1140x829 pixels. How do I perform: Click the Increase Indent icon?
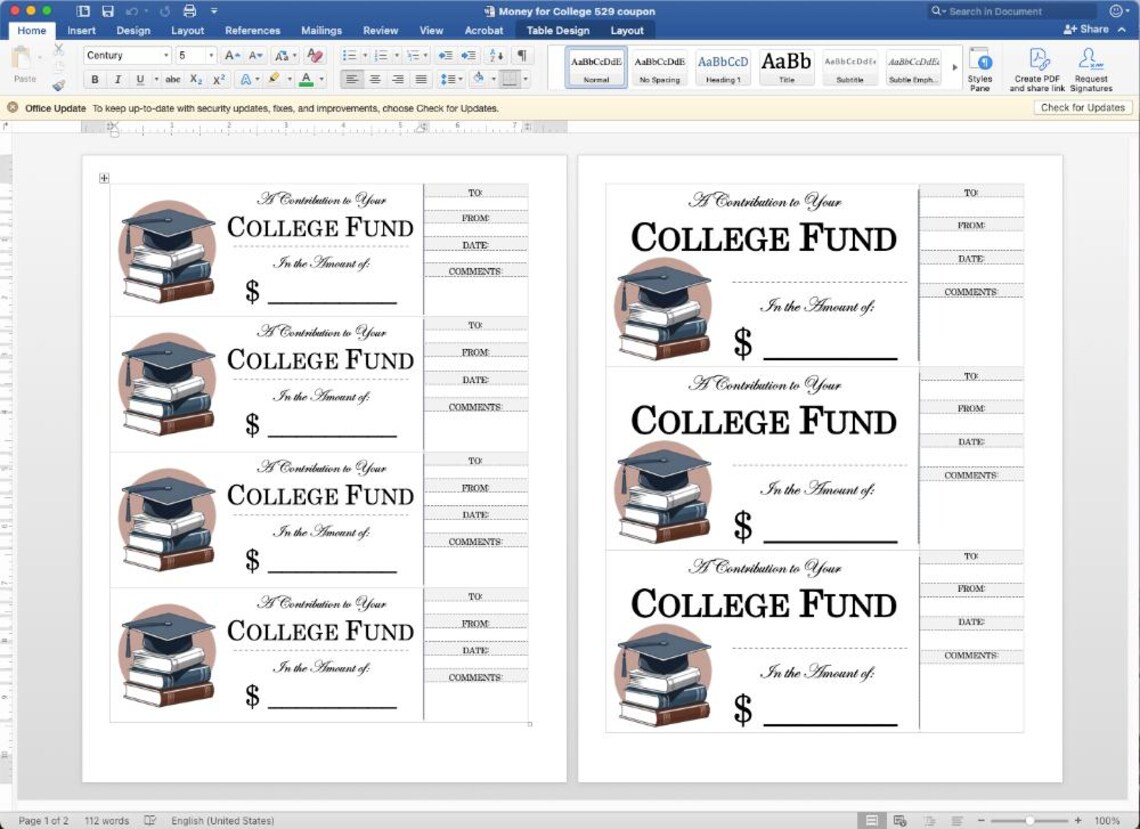coord(468,55)
